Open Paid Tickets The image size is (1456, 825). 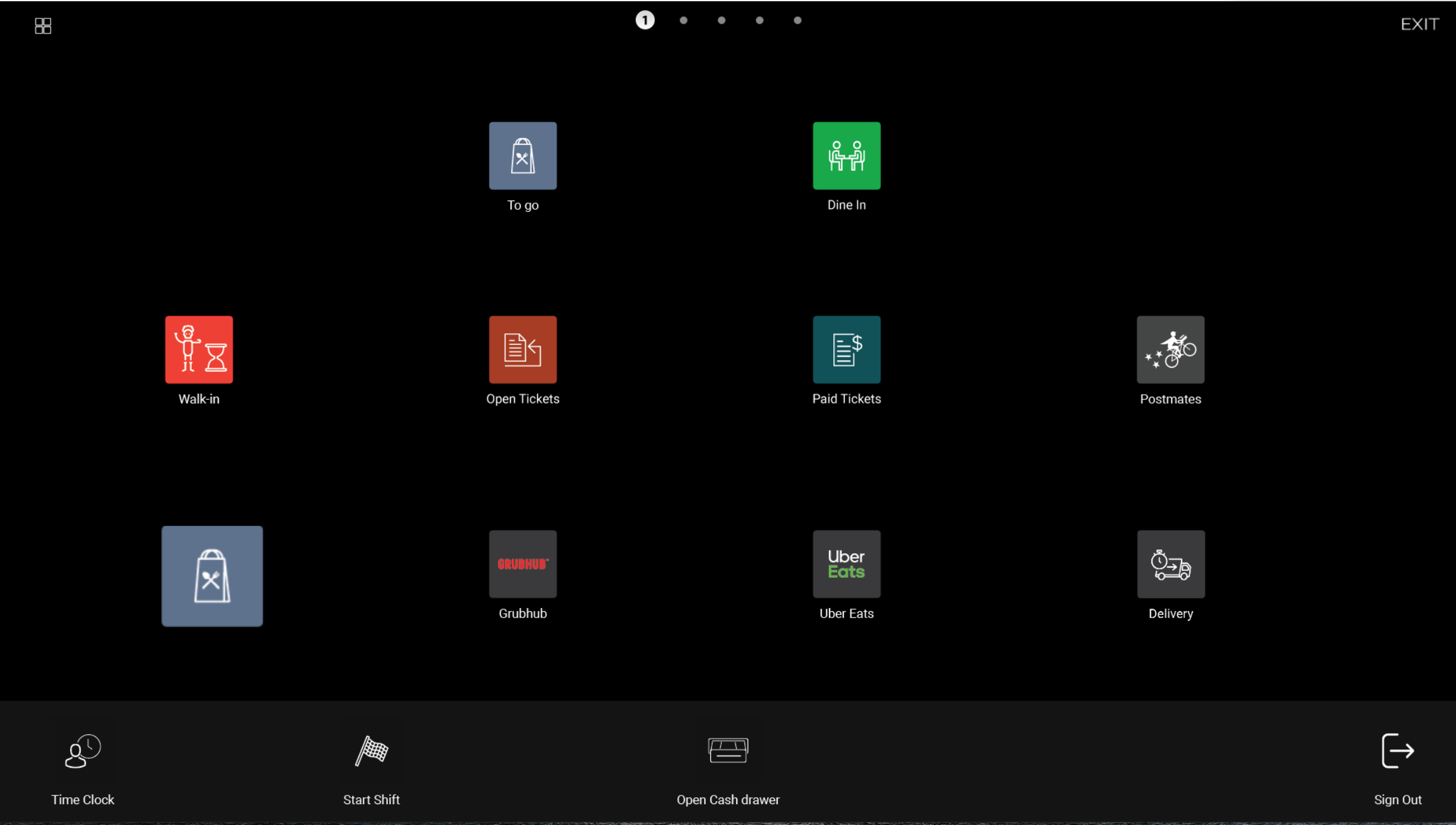click(846, 349)
